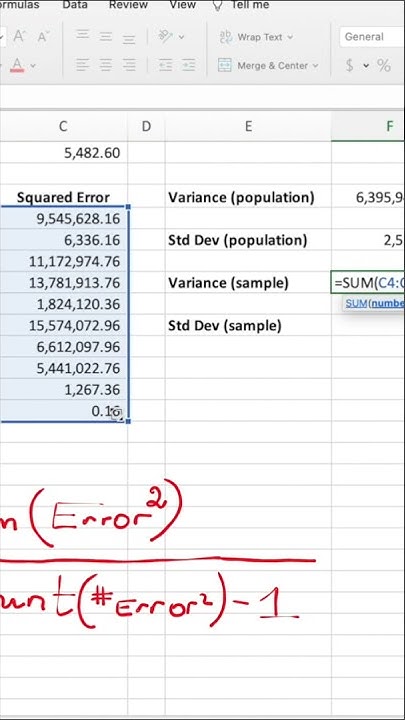Viewport: 405px width, 720px height.
Task: Open the currency format dropdown arrow
Action: pos(366,66)
